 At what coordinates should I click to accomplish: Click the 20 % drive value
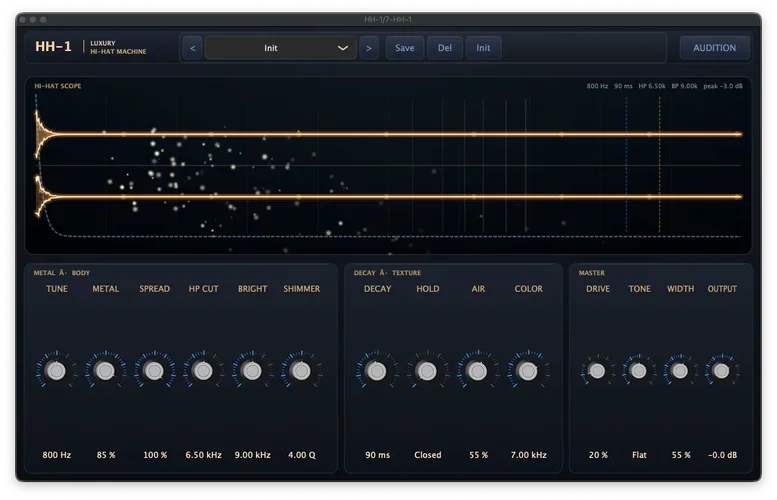tap(598, 455)
